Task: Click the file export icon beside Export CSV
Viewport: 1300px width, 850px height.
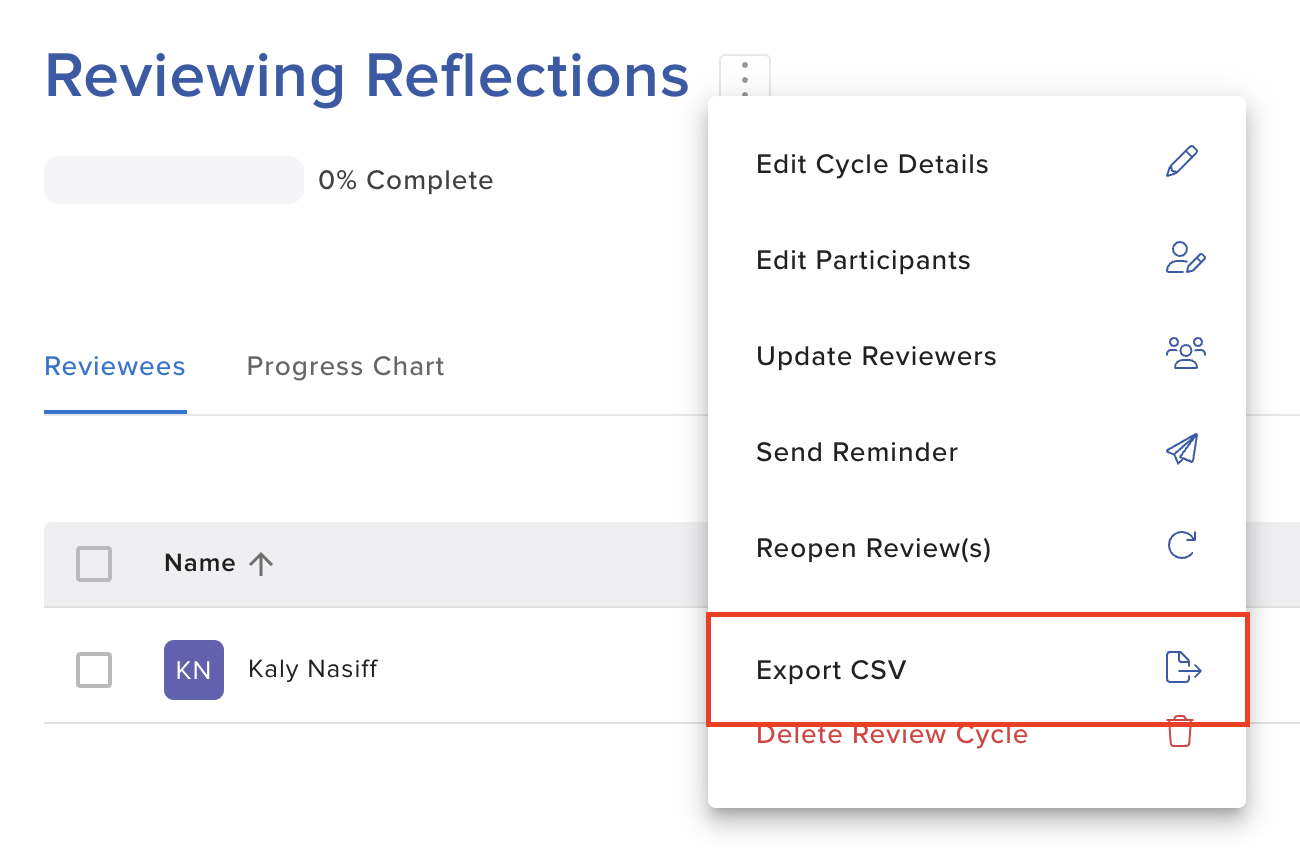Action: (1183, 666)
